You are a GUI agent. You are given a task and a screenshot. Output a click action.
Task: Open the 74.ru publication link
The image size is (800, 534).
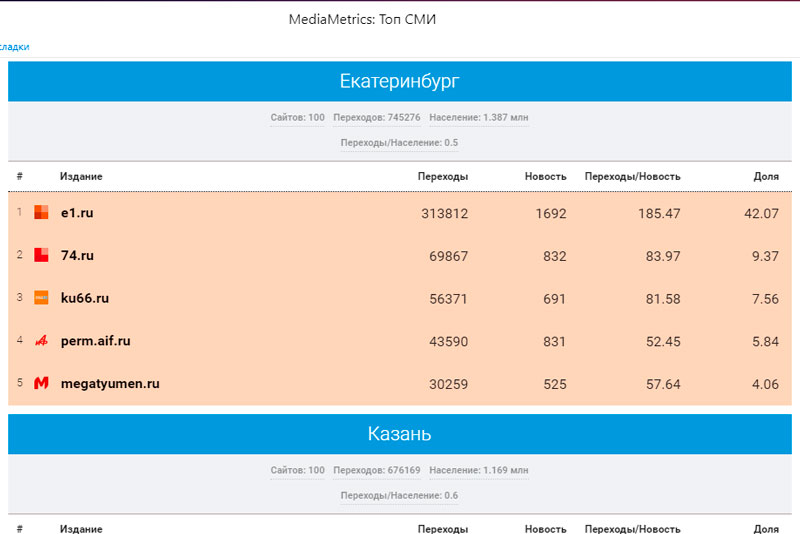tap(77, 255)
